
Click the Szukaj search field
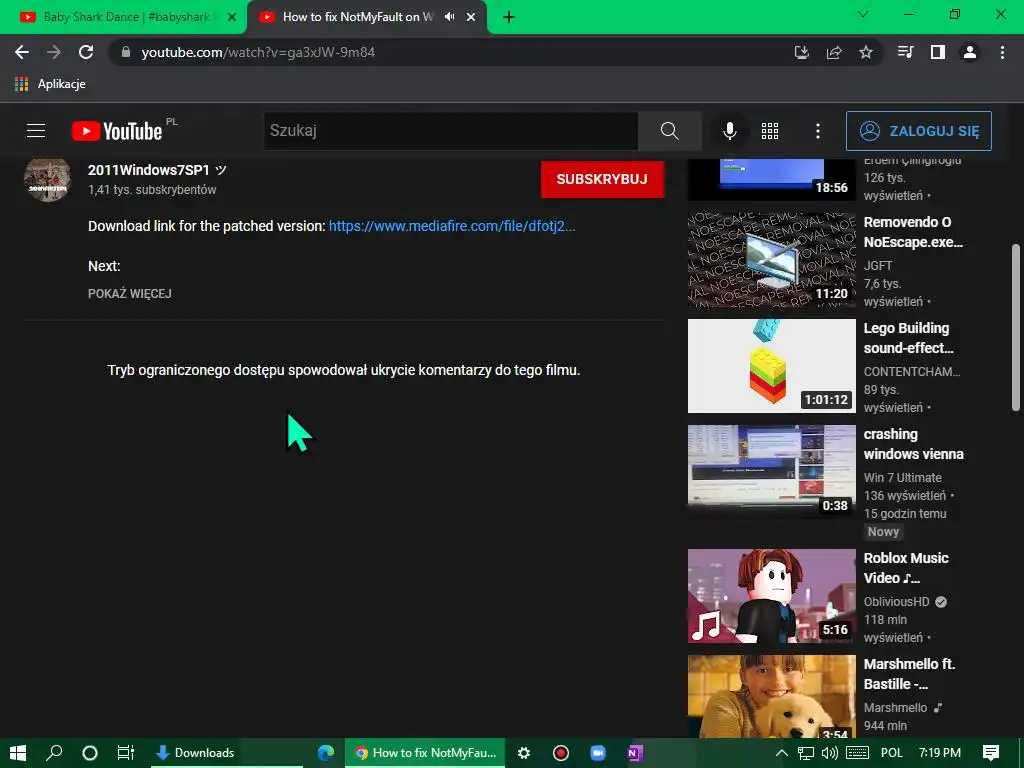[451, 131]
